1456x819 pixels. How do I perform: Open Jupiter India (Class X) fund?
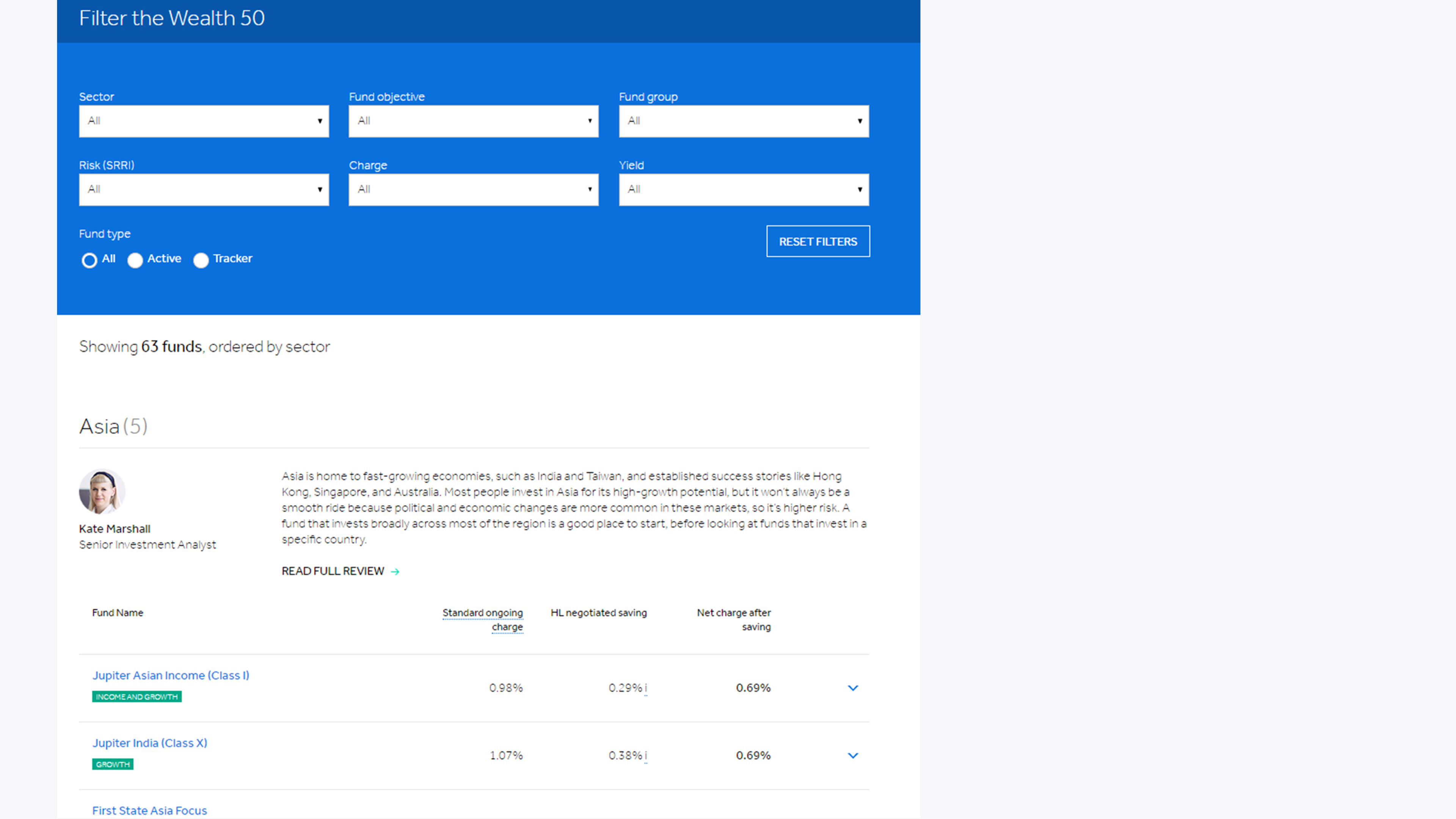[150, 743]
